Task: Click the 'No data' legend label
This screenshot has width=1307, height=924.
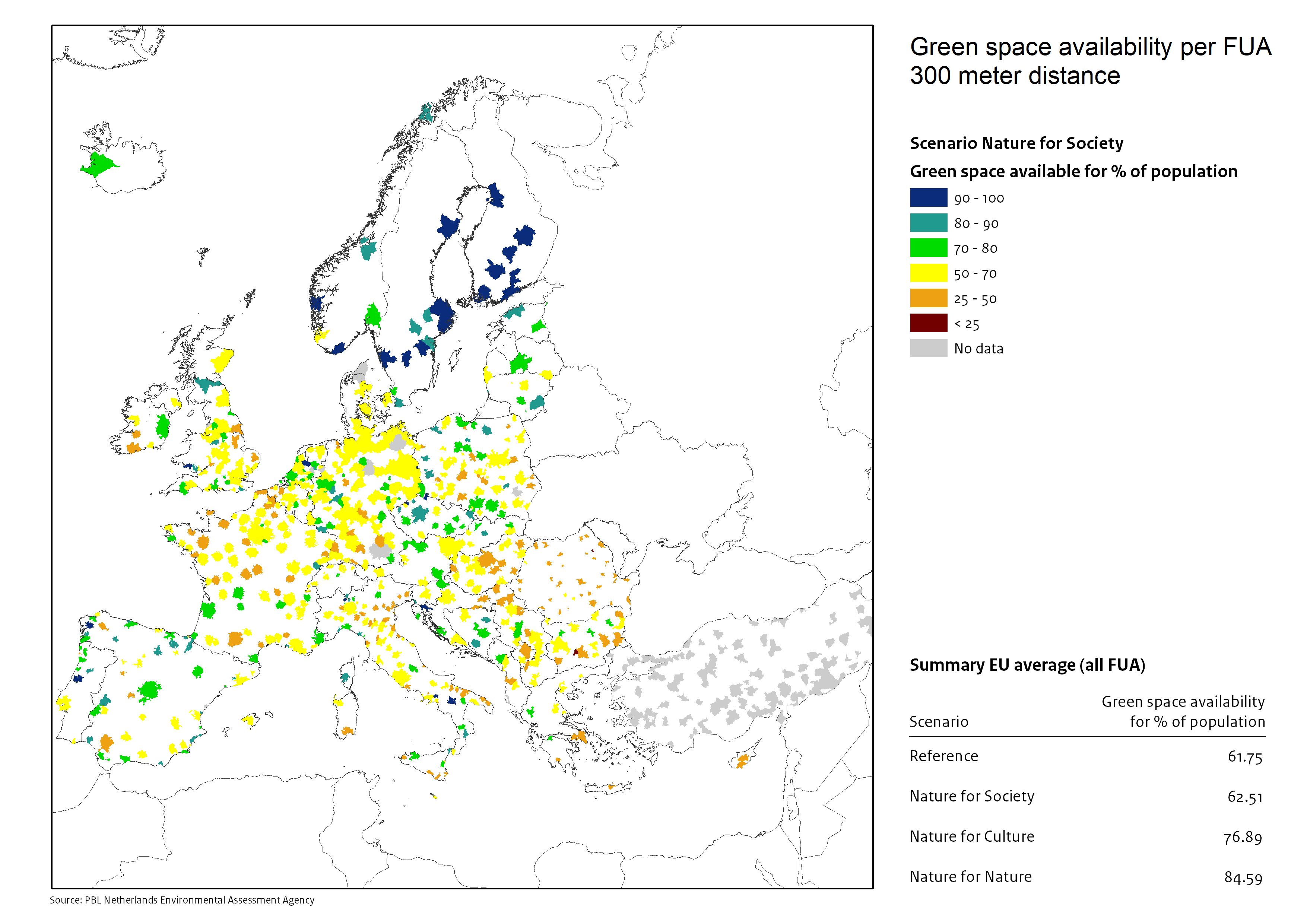Action: (x=978, y=349)
